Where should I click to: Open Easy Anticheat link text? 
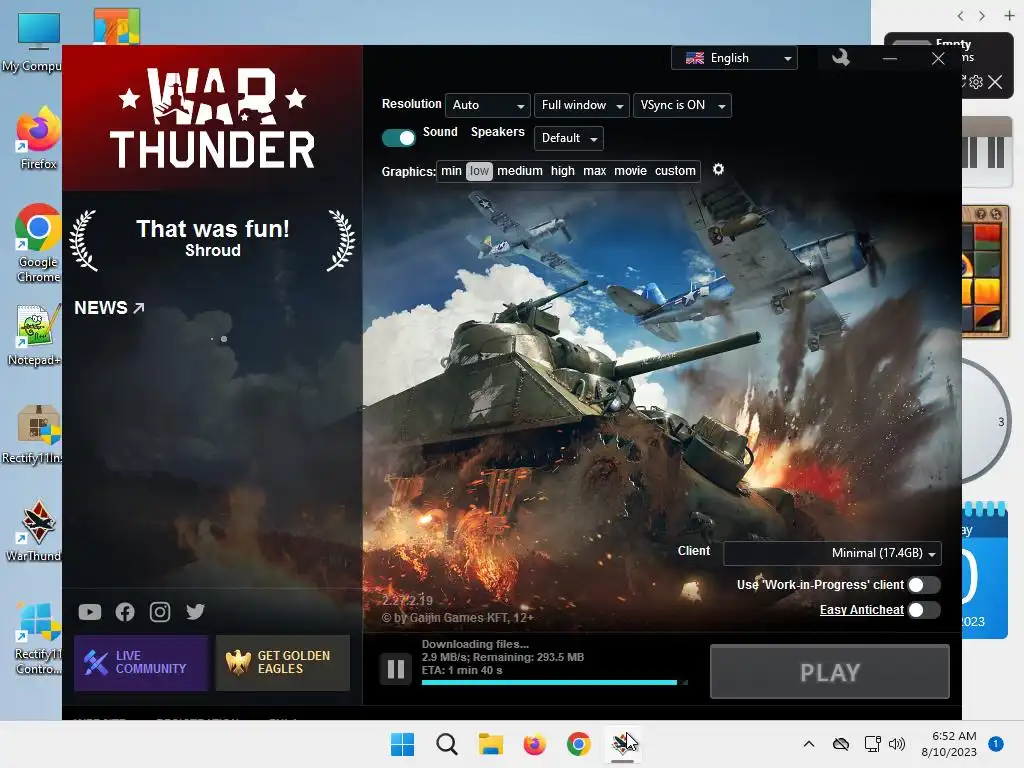(861, 610)
